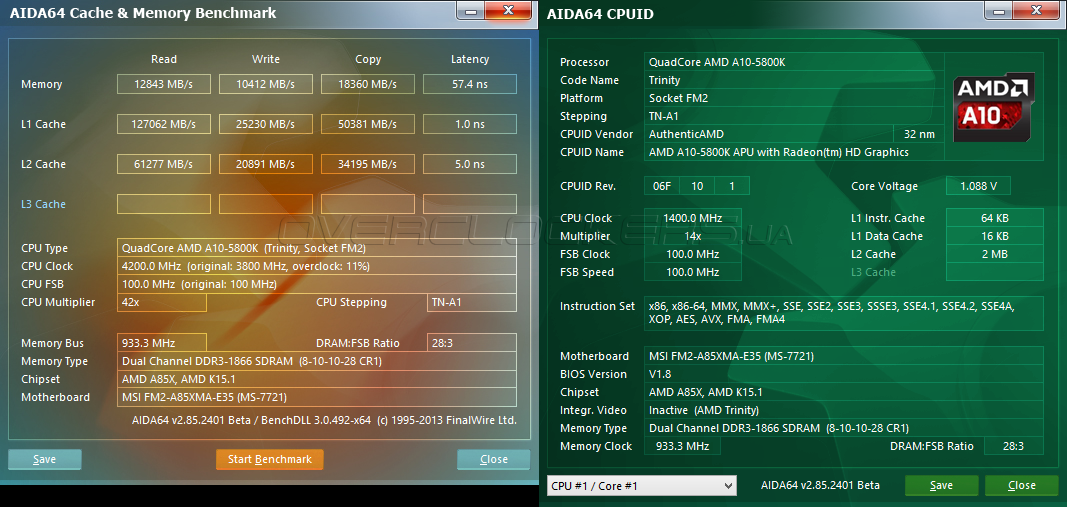Viewport: 1067px width, 507px height.
Task: Select CPU FSB value in benchmark window
Action: 316,284
